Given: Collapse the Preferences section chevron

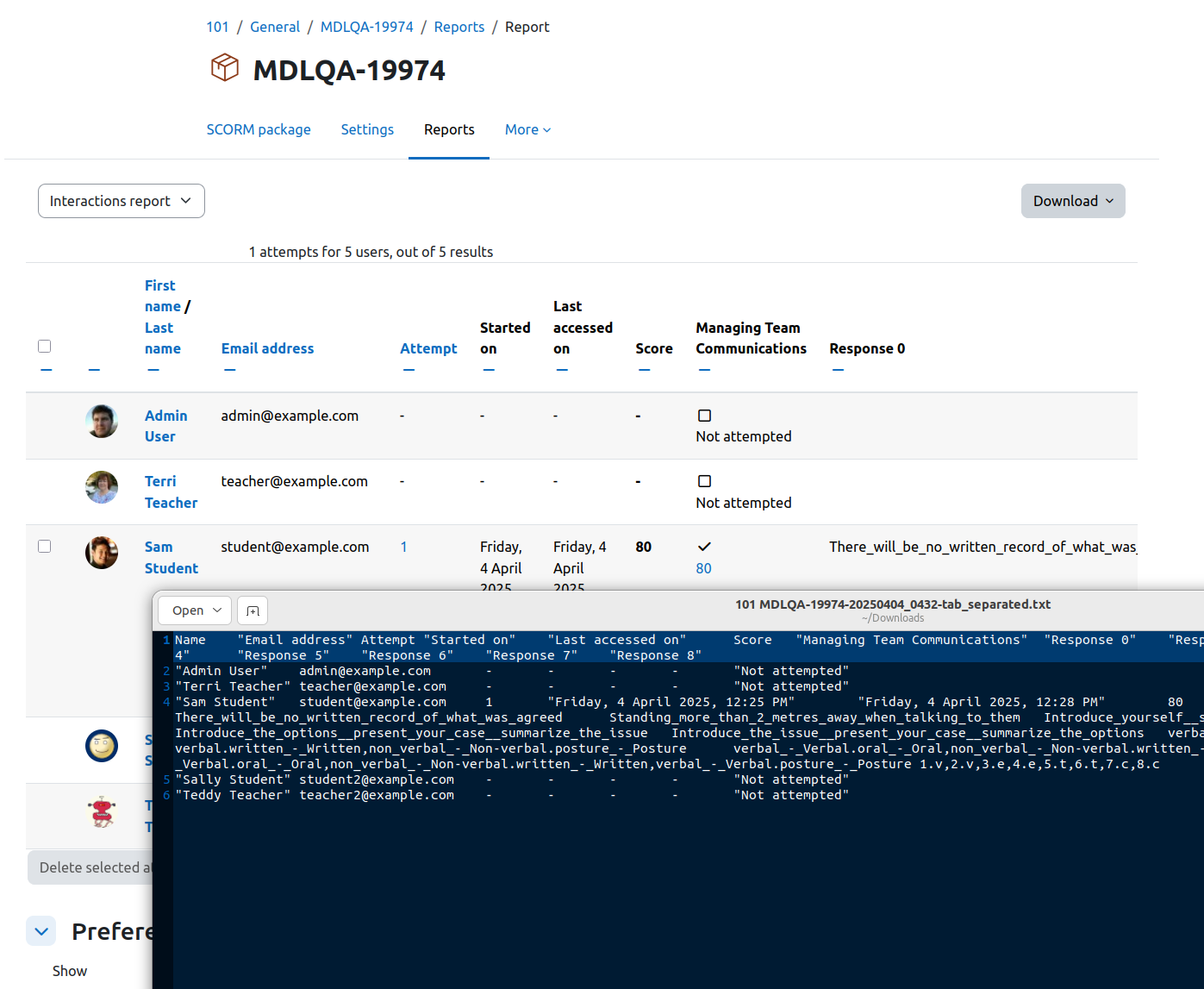Looking at the screenshot, I should coord(41,931).
